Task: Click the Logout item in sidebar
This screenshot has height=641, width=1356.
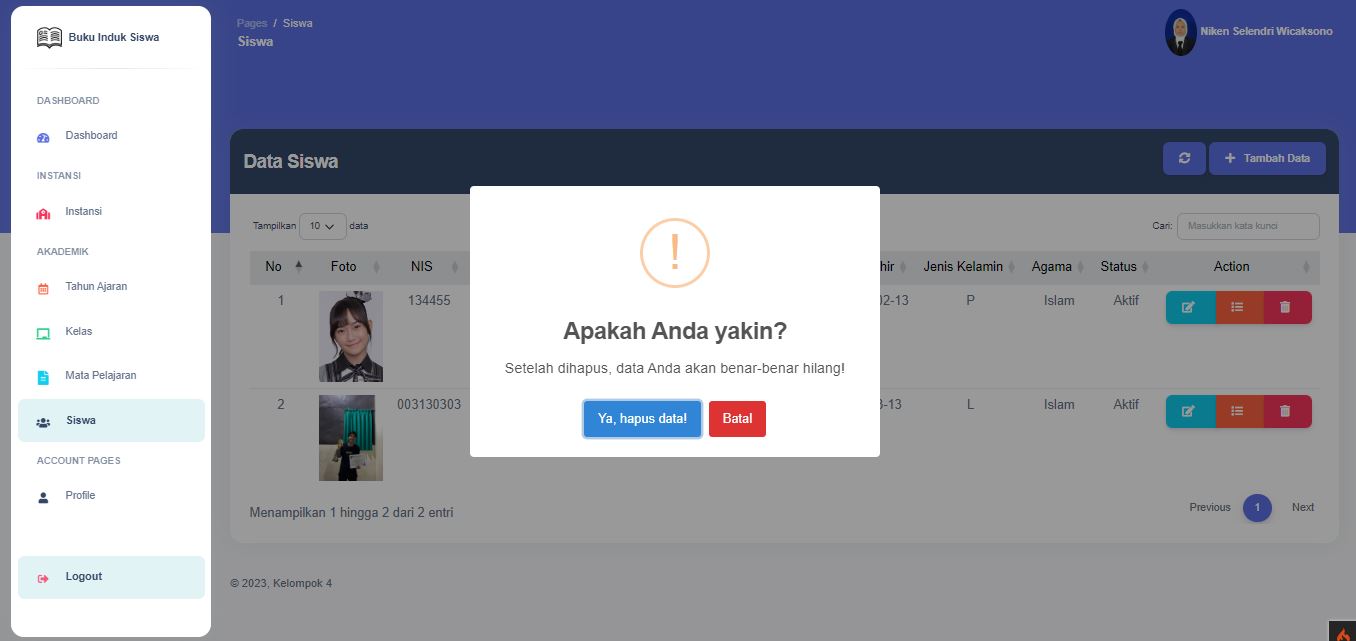Action: [84, 577]
